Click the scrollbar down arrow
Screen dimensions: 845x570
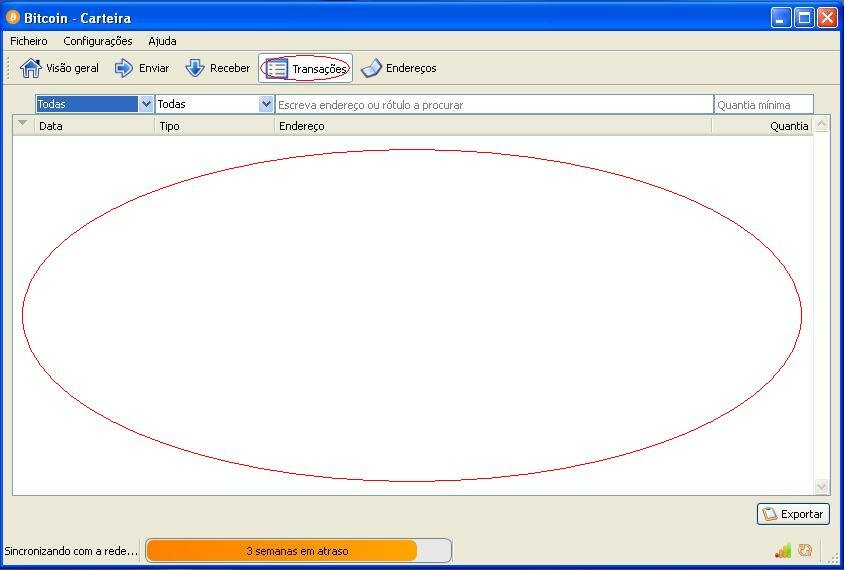[821, 486]
